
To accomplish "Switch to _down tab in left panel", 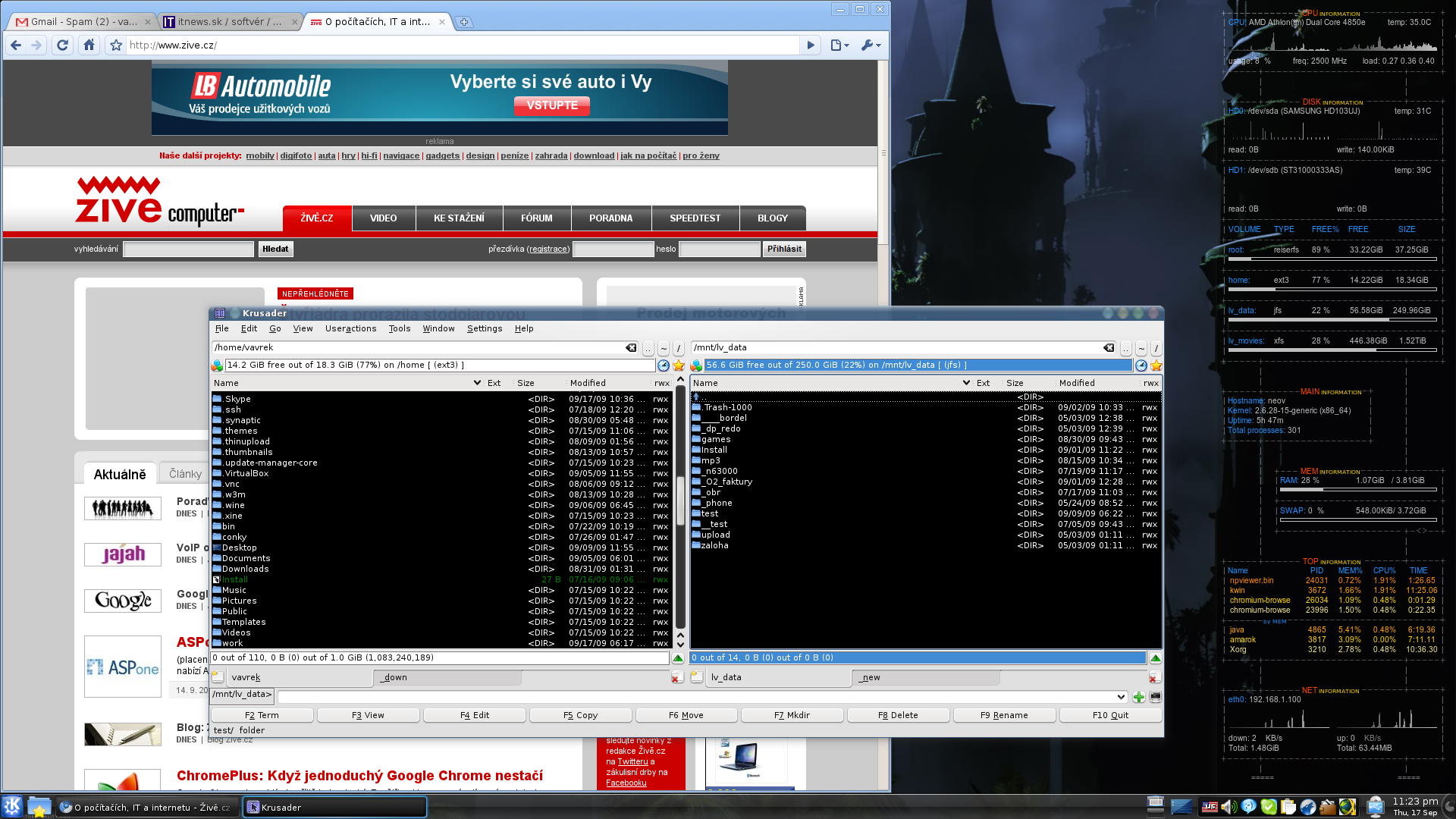I will click(x=447, y=677).
